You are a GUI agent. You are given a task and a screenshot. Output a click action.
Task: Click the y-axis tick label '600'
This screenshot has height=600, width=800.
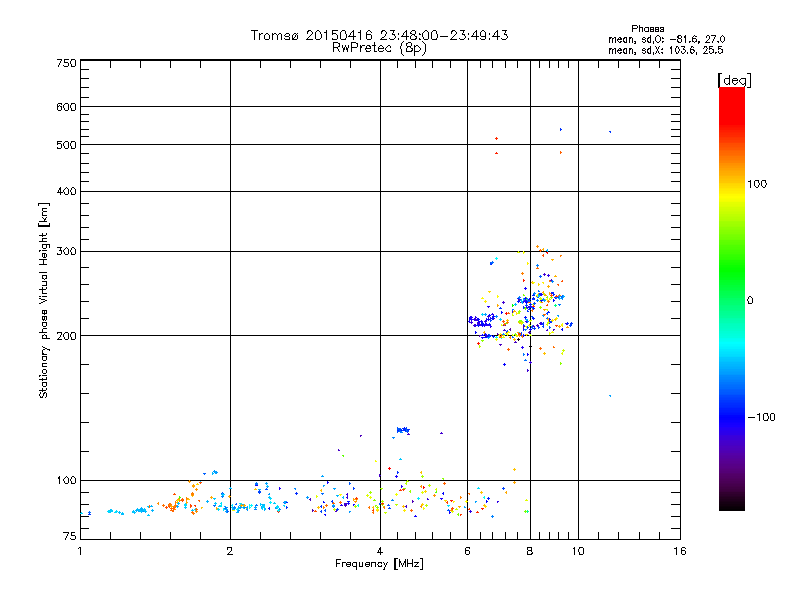(x=66, y=107)
